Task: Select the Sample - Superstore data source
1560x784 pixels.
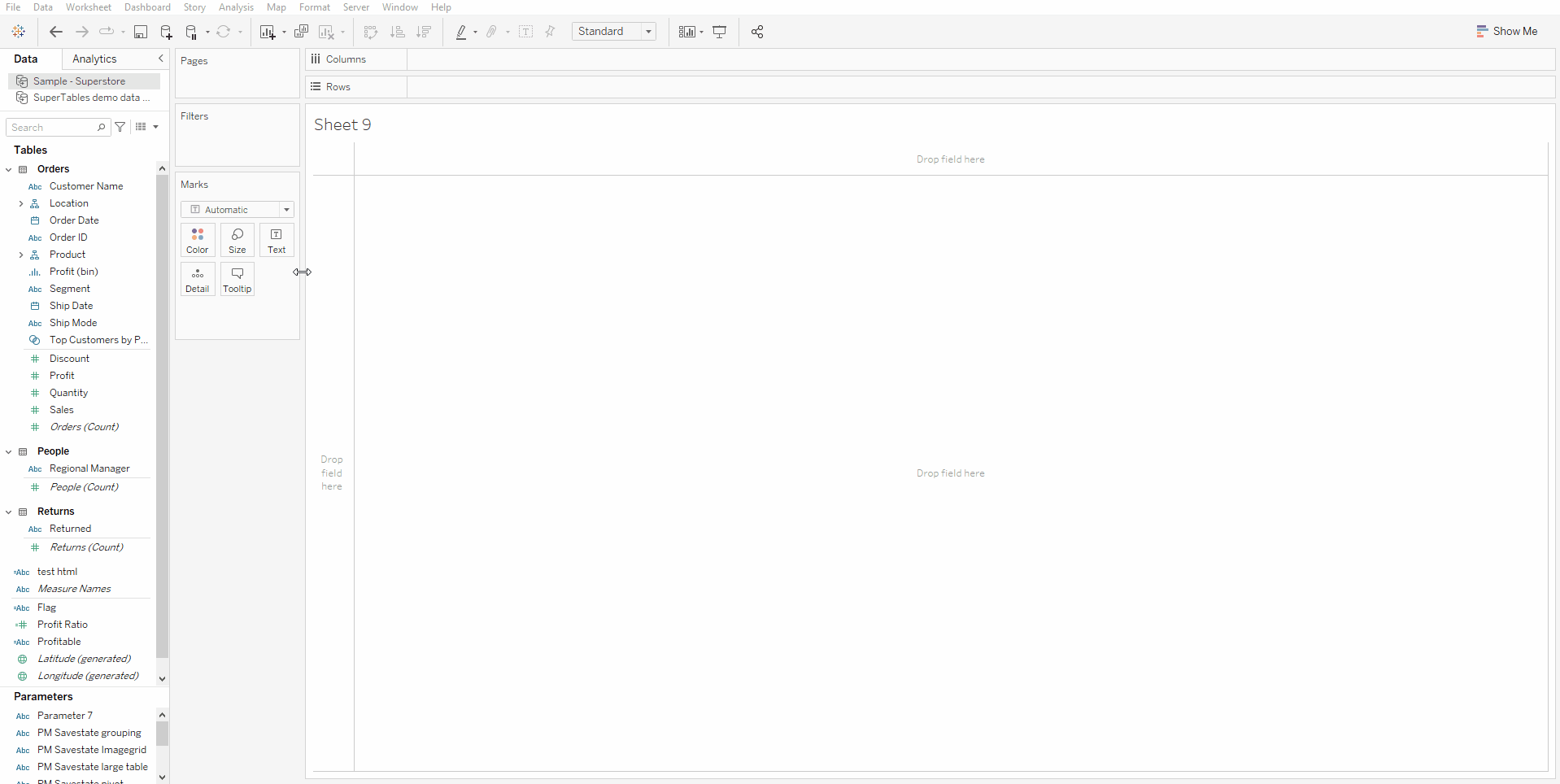Action: tap(79, 81)
